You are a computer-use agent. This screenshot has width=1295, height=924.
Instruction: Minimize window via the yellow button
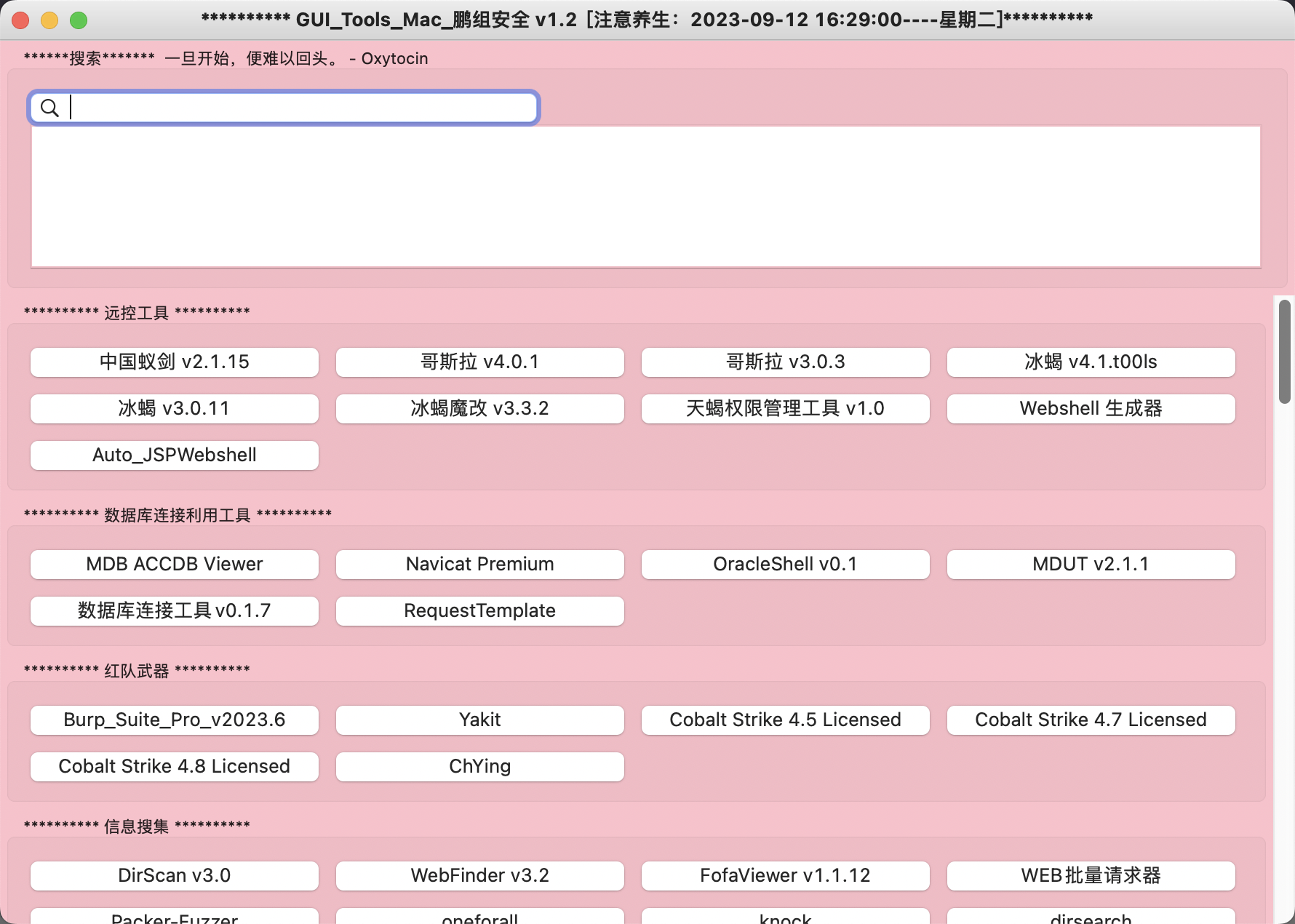click(x=49, y=20)
